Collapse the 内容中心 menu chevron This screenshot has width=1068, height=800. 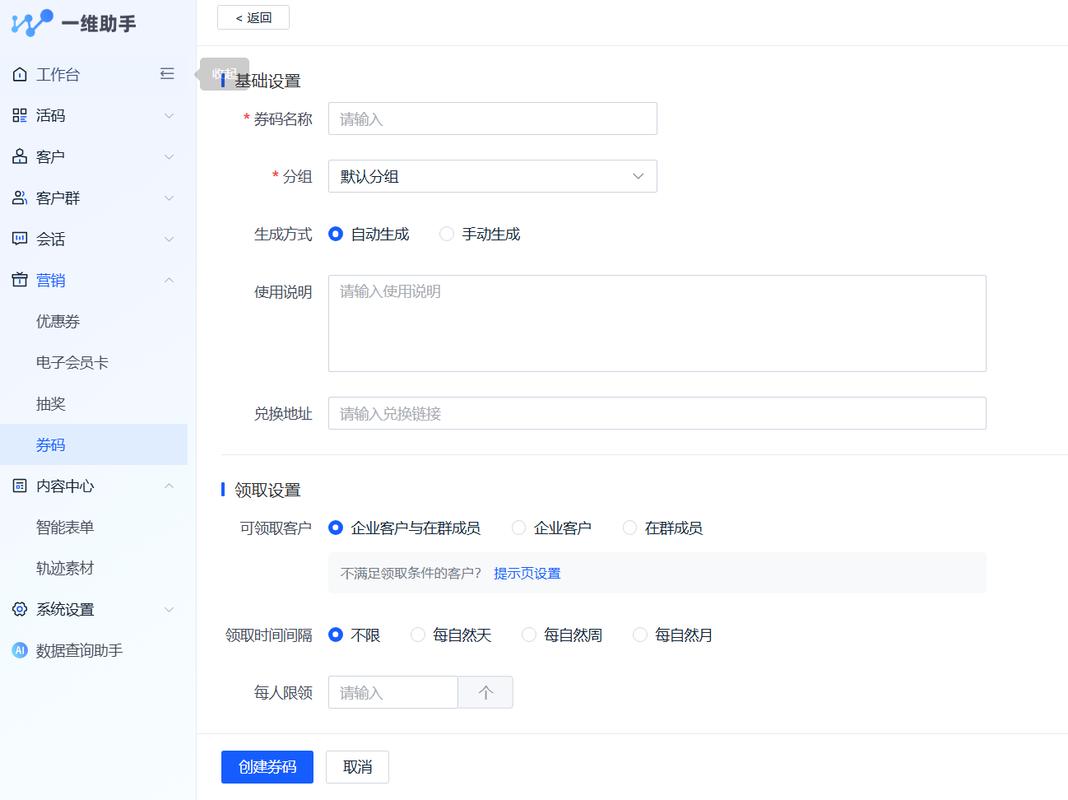click(169, 485)
